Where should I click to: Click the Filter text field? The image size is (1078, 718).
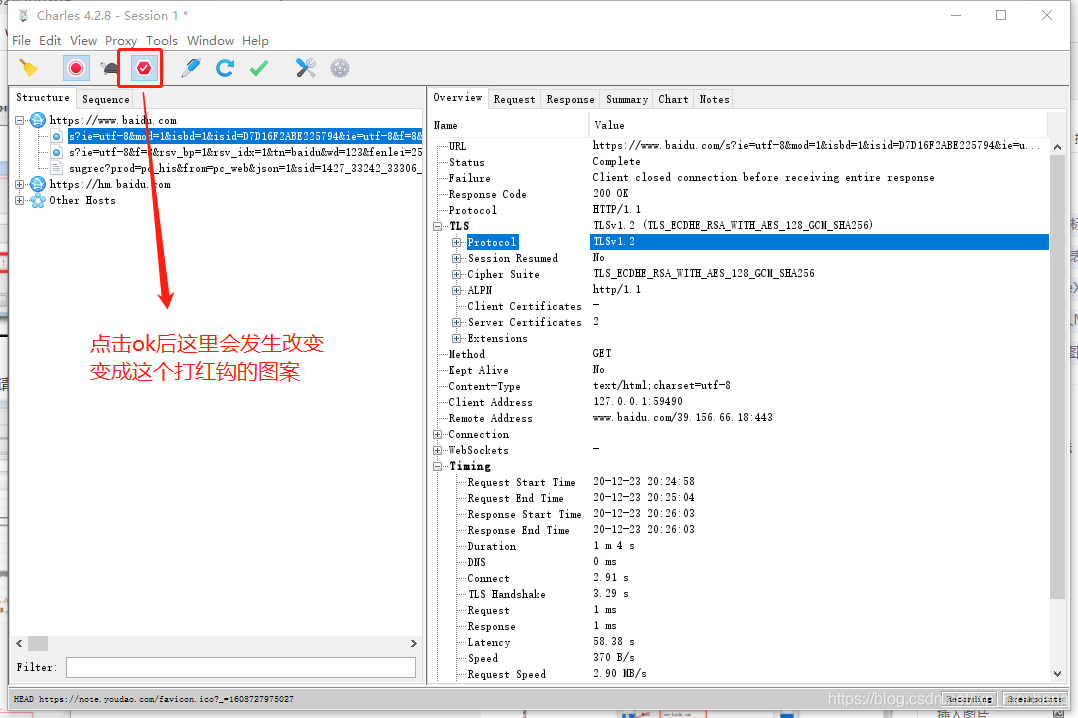pyautogui.click(x=241, y=667)
